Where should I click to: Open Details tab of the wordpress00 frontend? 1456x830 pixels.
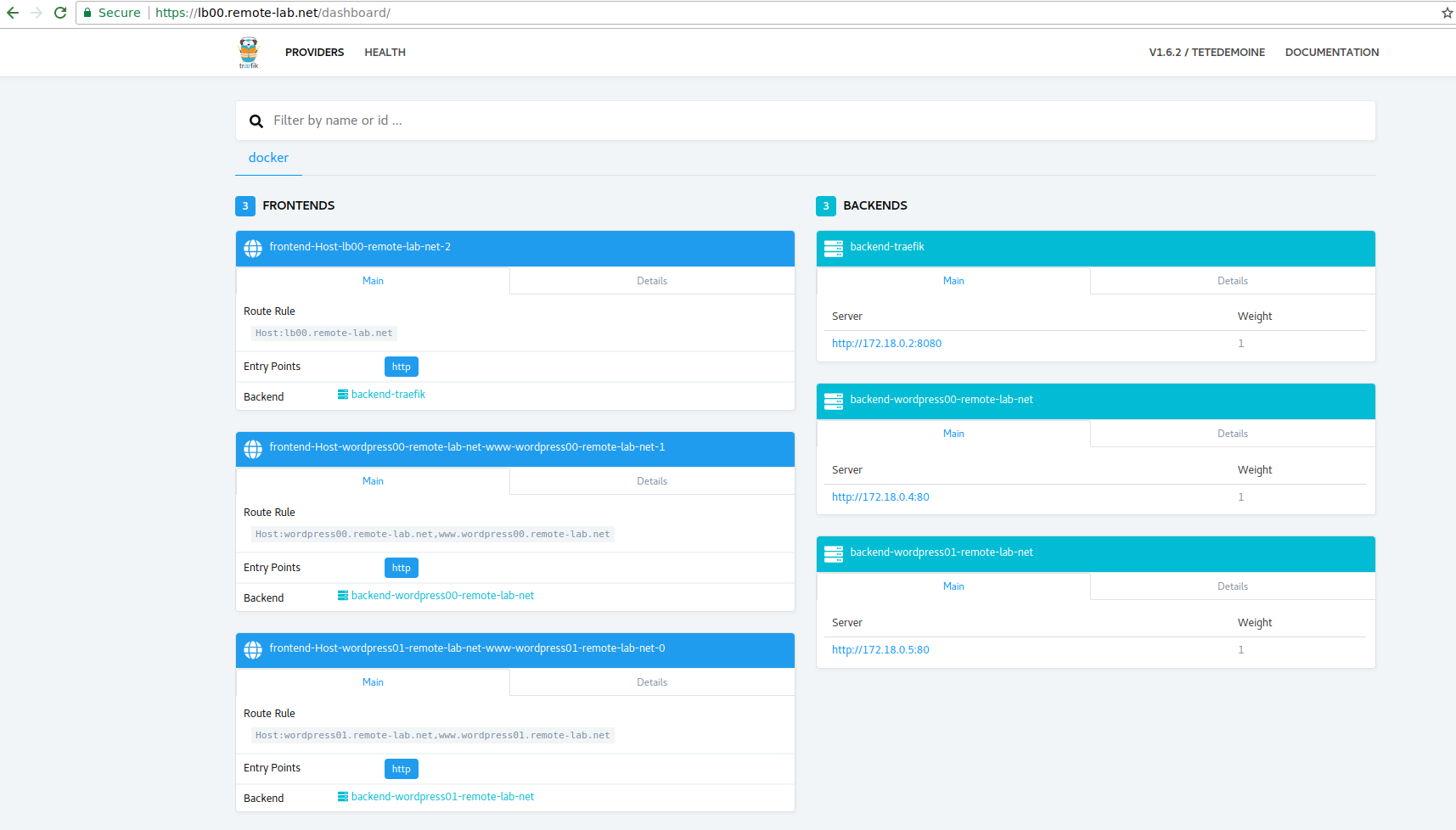pos(652,481)
